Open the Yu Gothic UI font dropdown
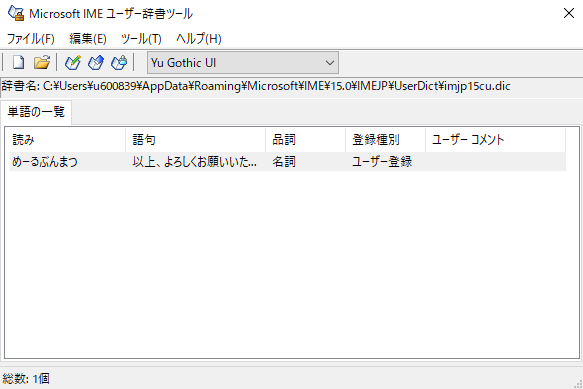This screenshot has width=583, height=389. [243, 62]
